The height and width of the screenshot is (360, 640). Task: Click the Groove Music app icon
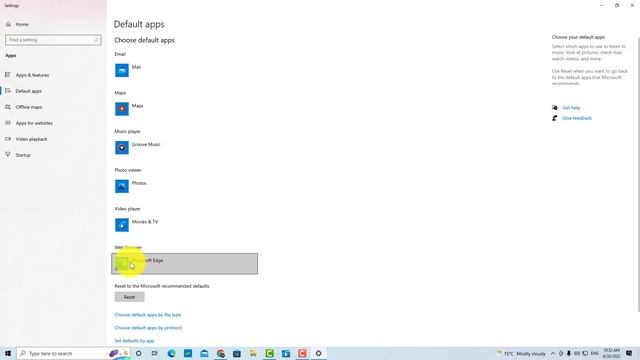122,148
